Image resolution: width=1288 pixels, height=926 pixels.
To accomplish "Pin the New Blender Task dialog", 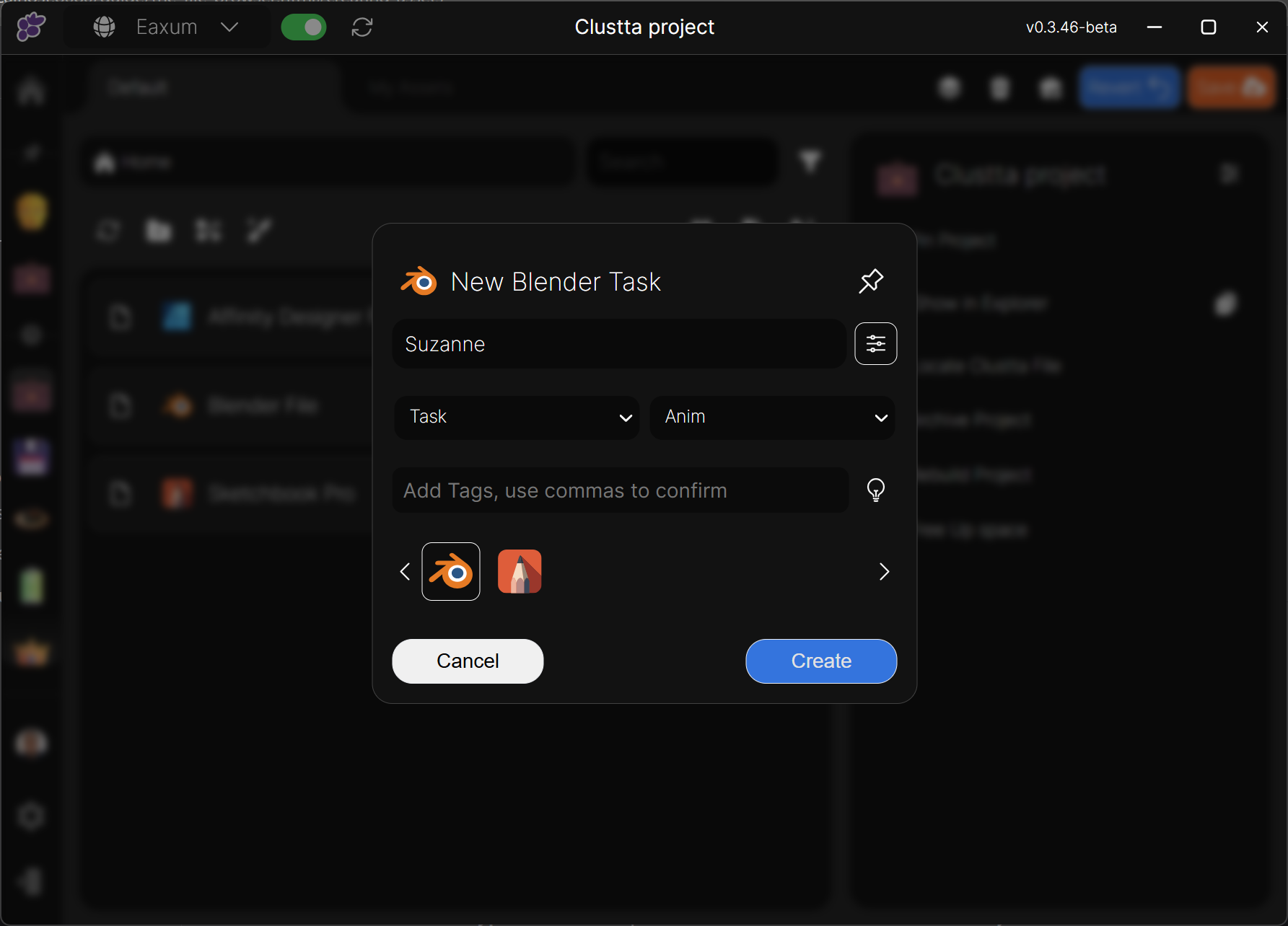I will point(871,281).
